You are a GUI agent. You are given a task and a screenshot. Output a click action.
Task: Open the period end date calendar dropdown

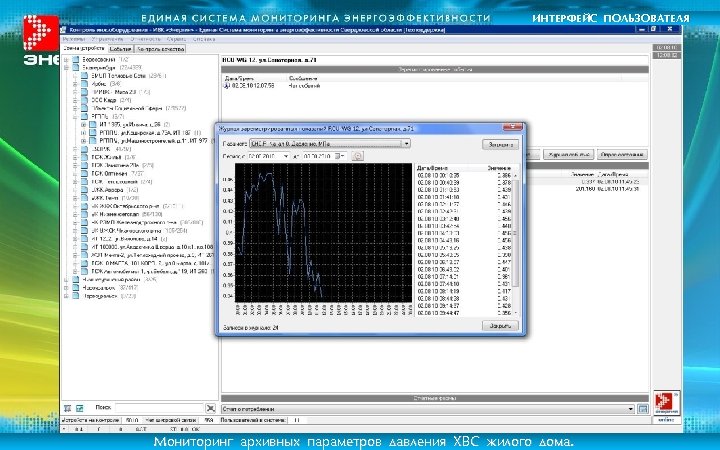[341, 157]
